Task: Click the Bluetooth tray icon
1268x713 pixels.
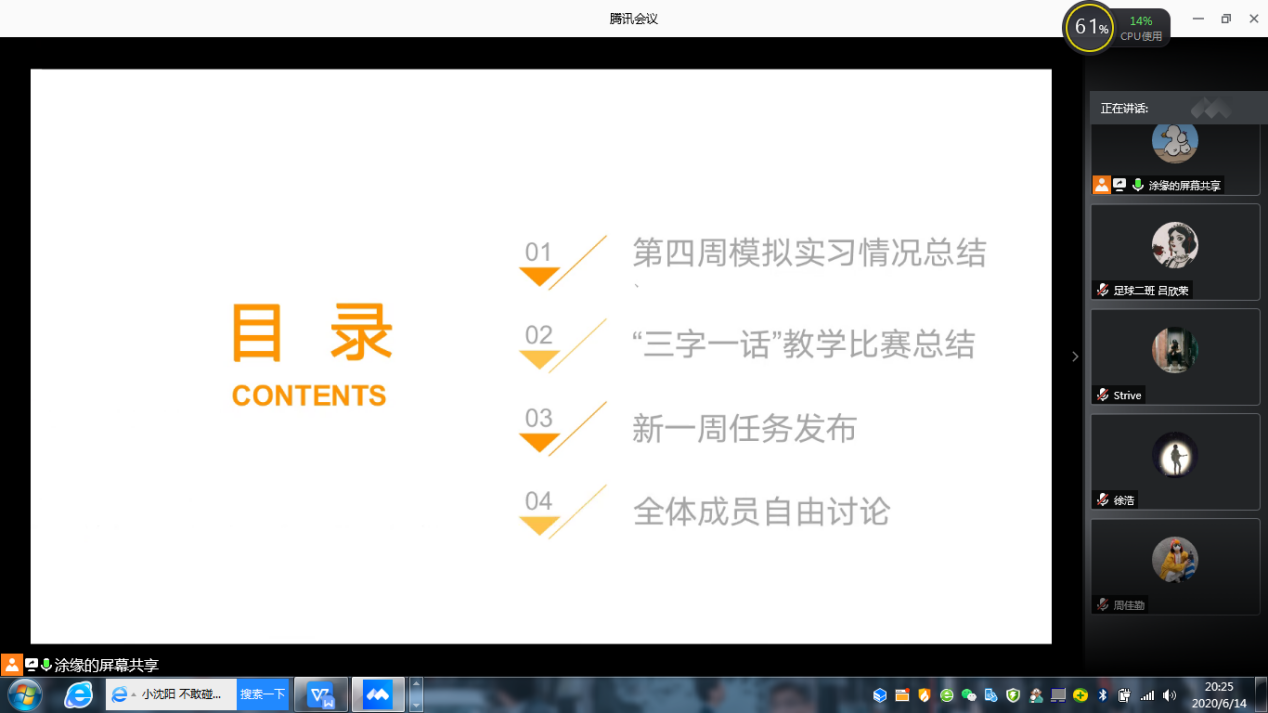Action: coord(1103,695)
